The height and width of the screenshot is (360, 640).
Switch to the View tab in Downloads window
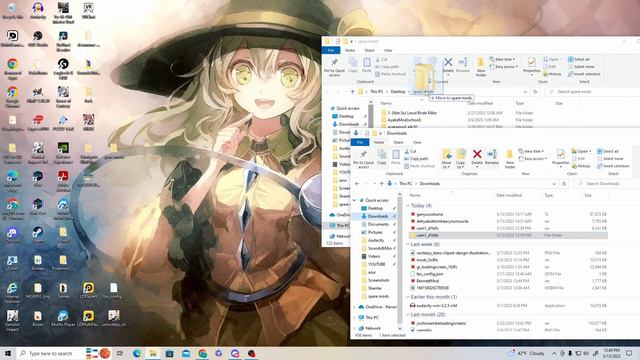tap(417, 142)
